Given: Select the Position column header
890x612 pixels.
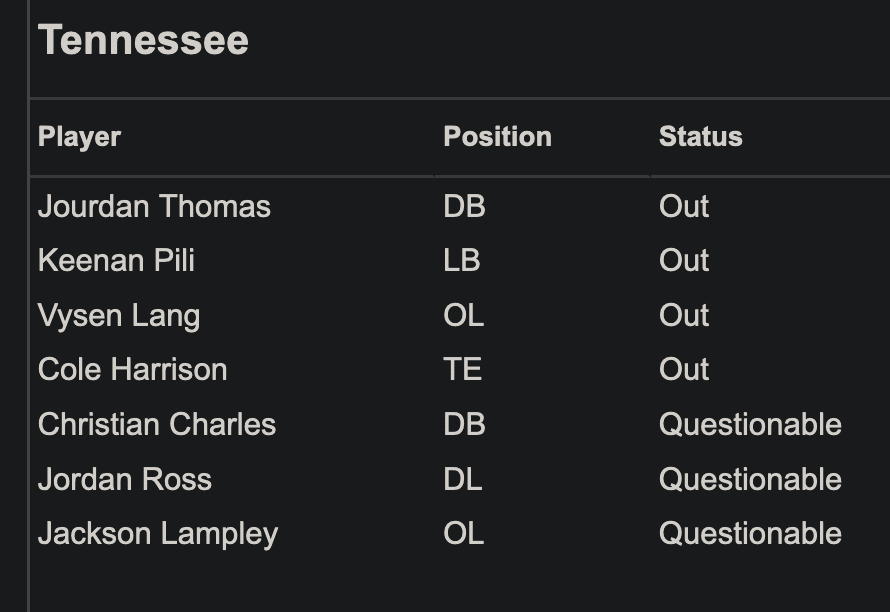Looking at the screenshot, I should 497,137.
